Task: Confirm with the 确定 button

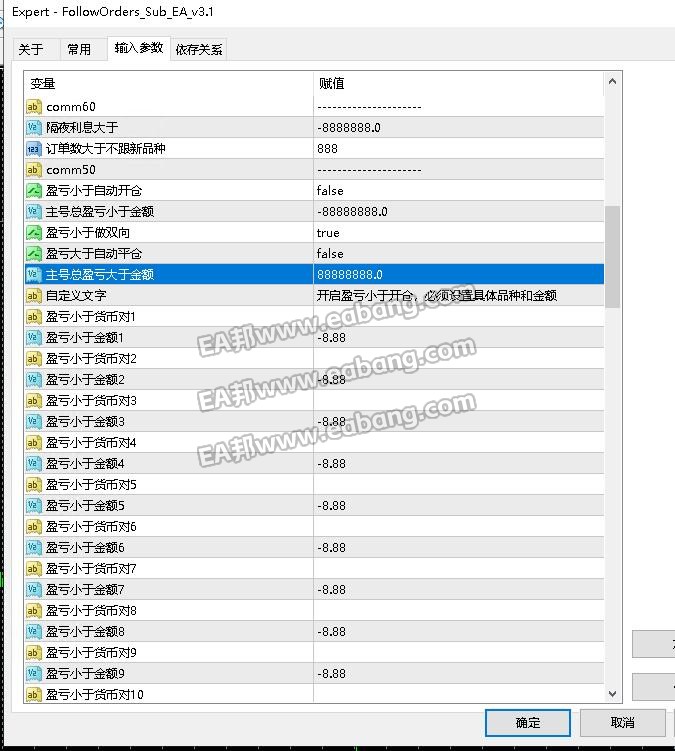Action: [x=527, y=722]
